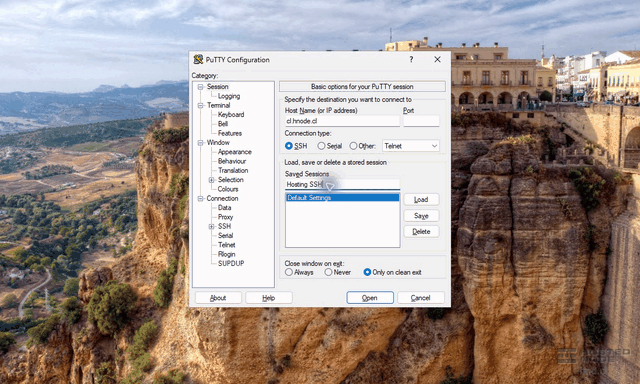Expand the SSH tree node
The image size is (640, 384).
pyautogui.click(x=211, y=226)
